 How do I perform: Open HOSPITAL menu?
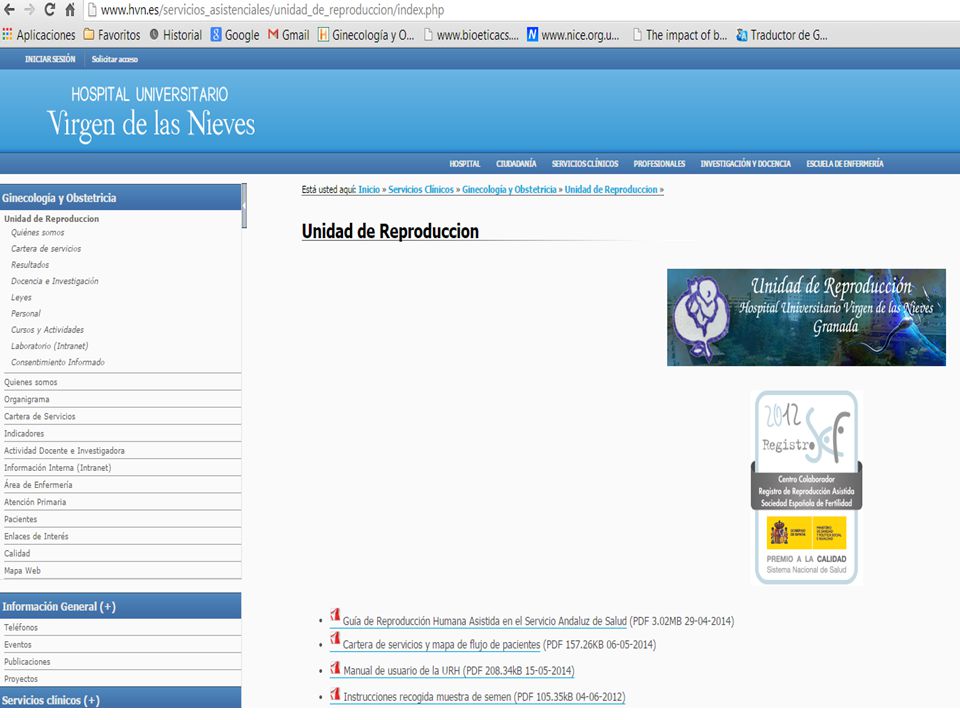click(x=465, y=163)
